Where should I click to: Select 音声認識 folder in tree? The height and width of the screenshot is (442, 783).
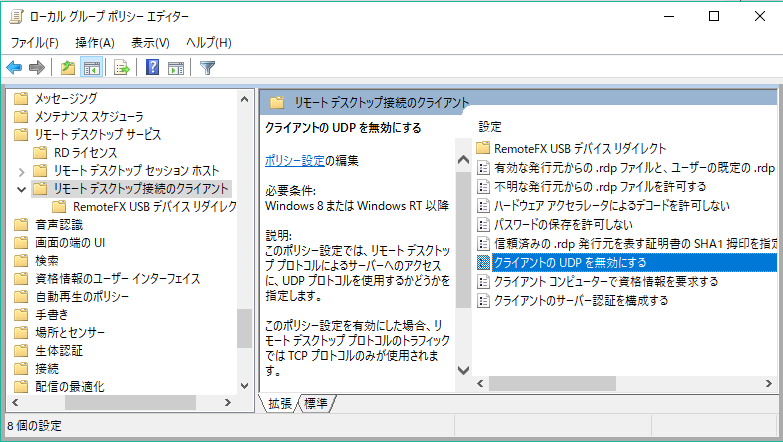click(59, 225)
